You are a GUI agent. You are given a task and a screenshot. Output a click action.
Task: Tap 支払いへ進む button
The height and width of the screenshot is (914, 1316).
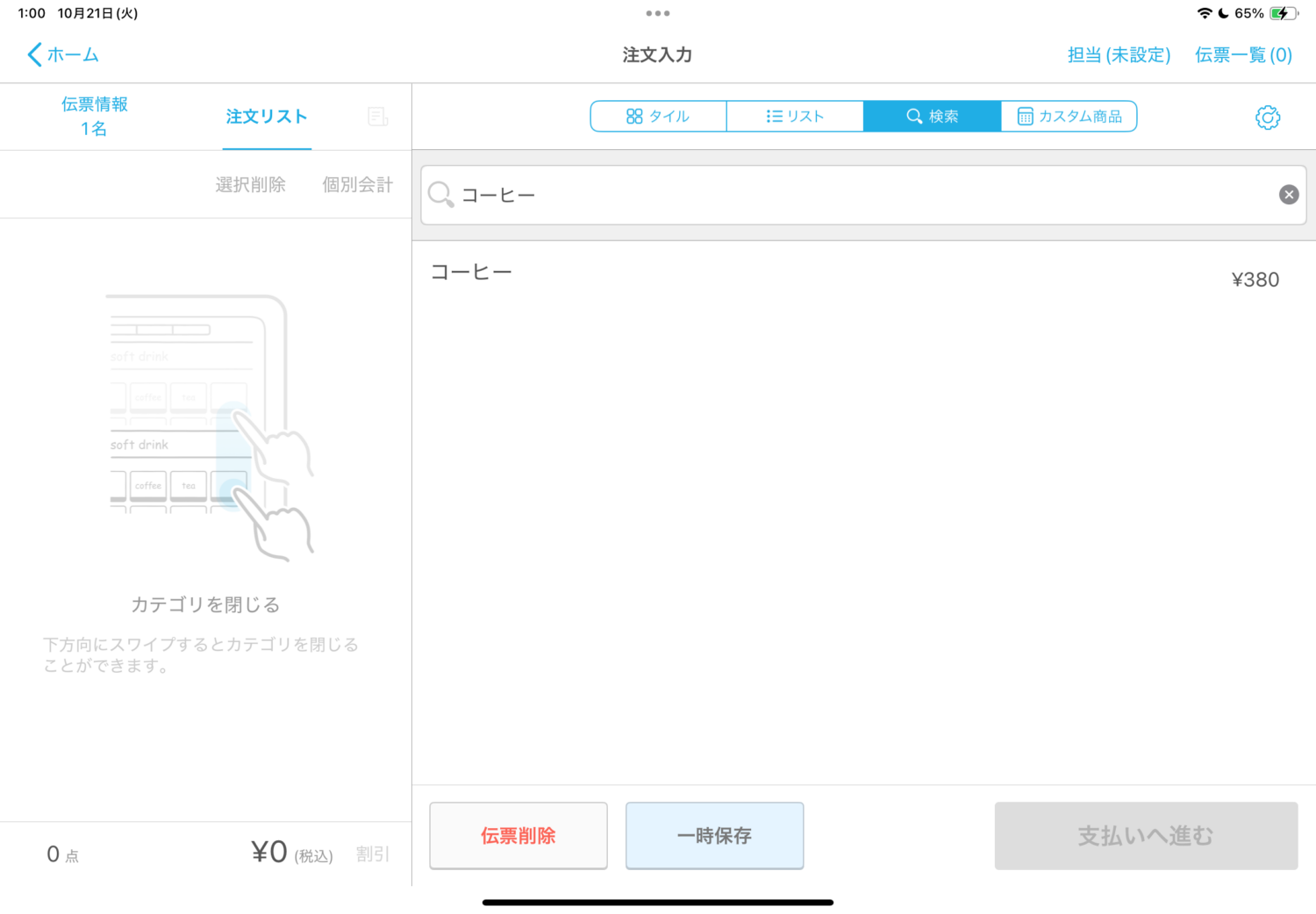coord(1145,836)
